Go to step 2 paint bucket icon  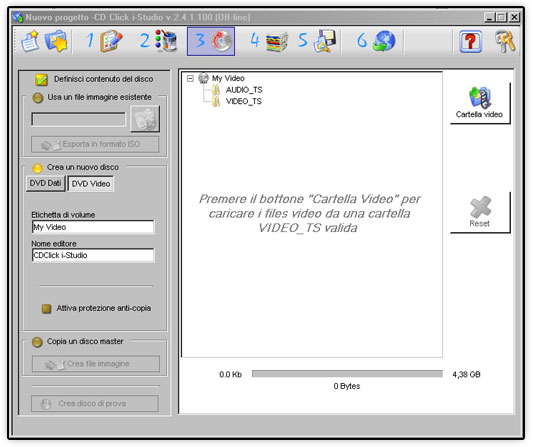coord(158,41)
